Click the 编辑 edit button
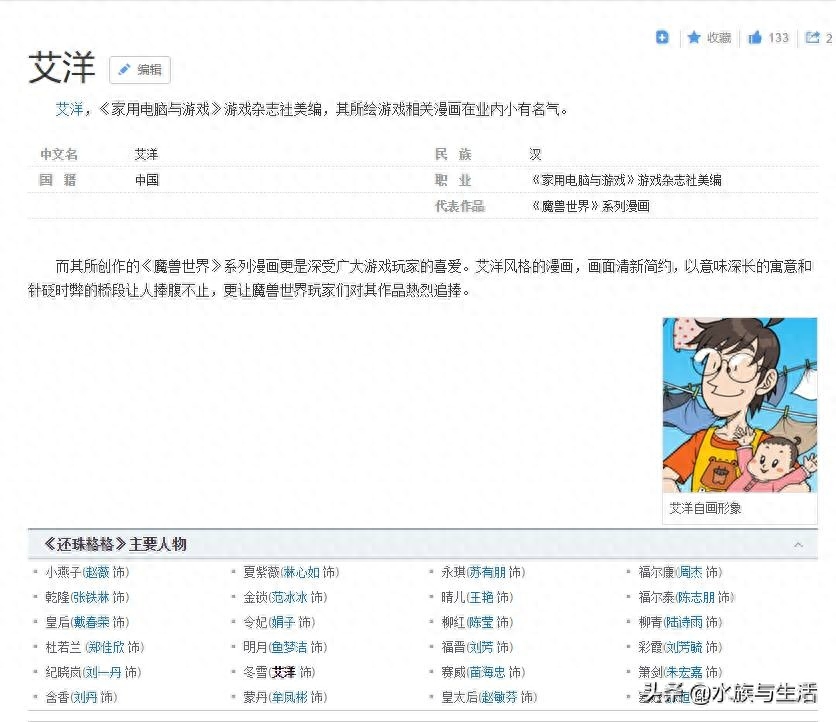Screen dimensions: 836x722 (x=140, y=70)
